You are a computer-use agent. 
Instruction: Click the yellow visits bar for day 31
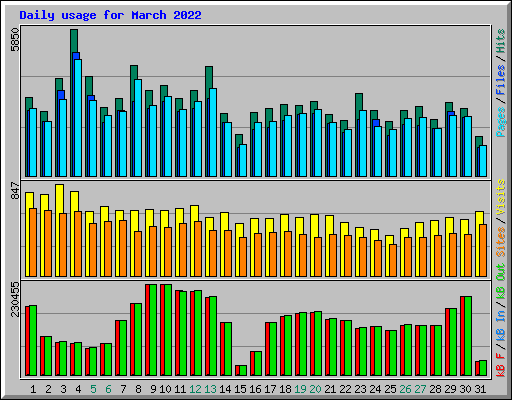(479, 218)
